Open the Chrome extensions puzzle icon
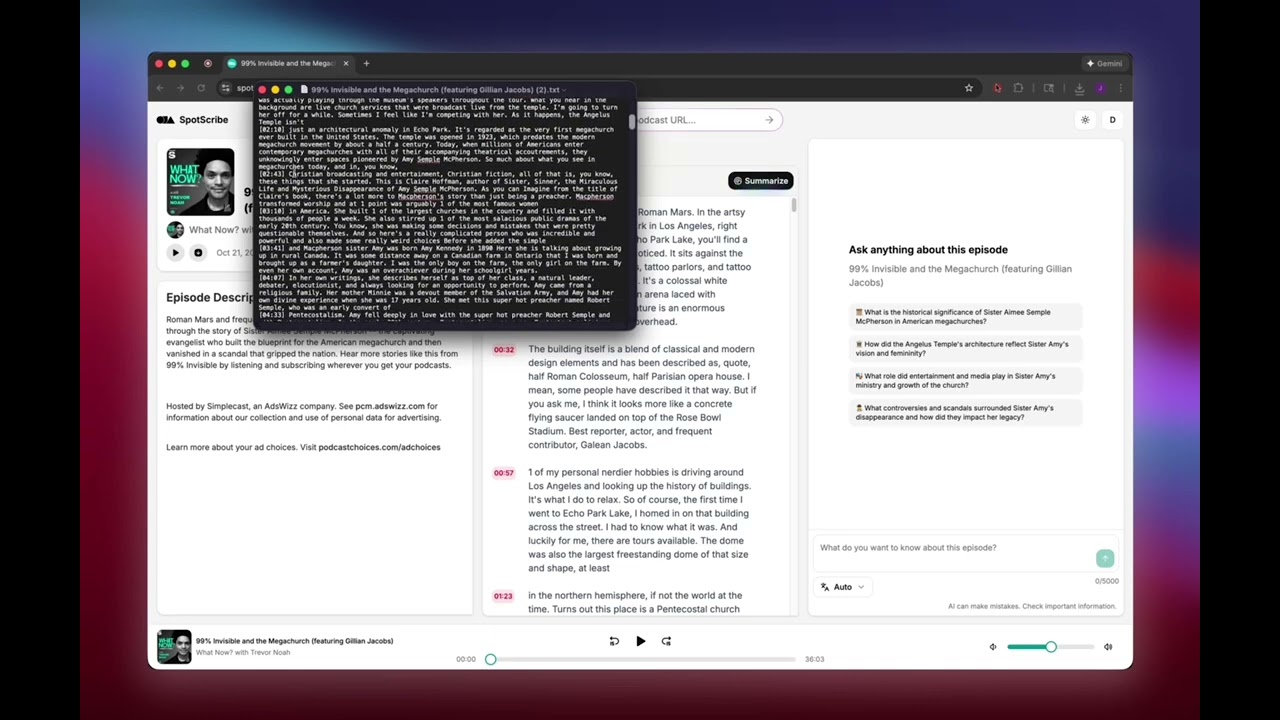The image size is (1280, 720). (x=1018, y=88)
